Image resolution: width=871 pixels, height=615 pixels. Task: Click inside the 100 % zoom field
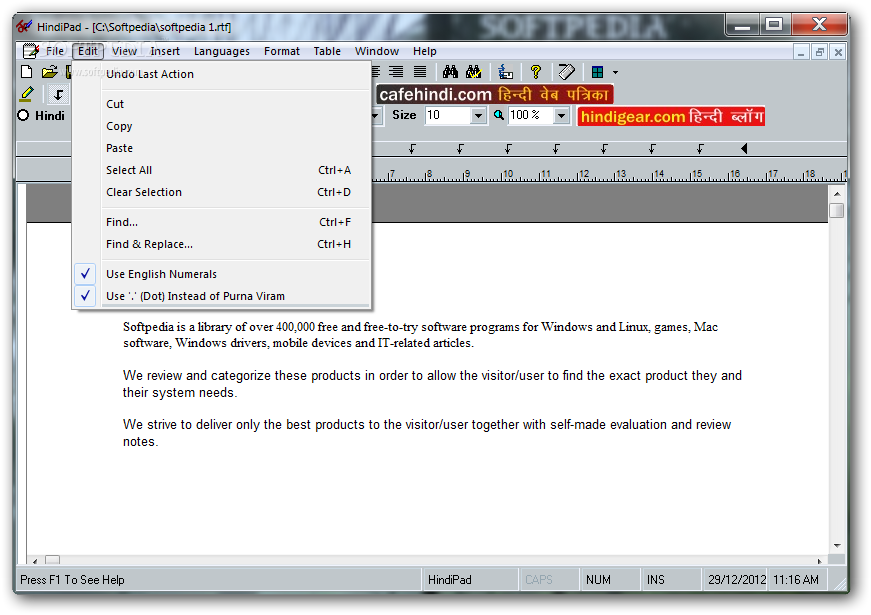click(x=531, y=116)
